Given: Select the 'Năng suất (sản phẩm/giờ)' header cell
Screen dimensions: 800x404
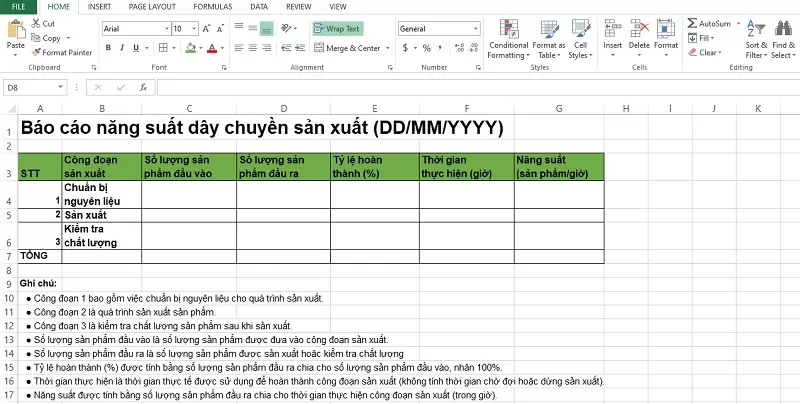Looking at the screenshot, I should (559, 167).
